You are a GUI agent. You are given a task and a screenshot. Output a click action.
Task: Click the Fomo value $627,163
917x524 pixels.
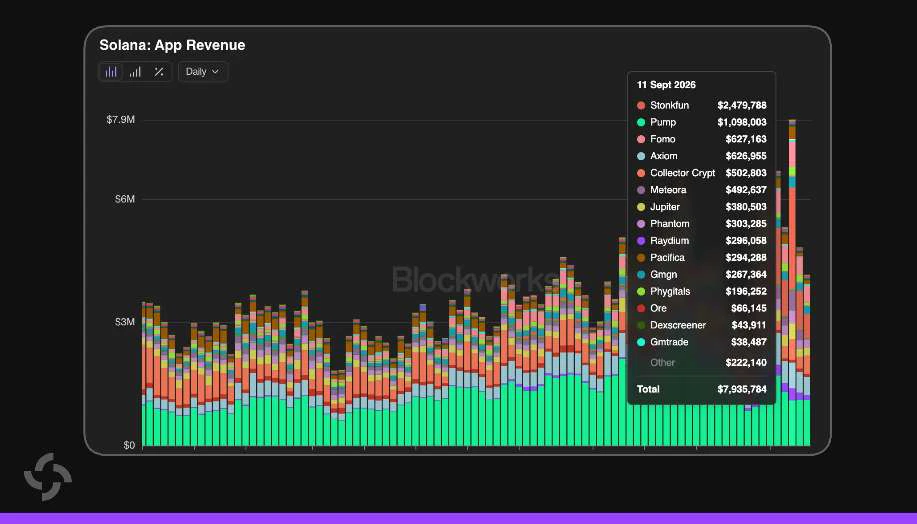(746, 139)
